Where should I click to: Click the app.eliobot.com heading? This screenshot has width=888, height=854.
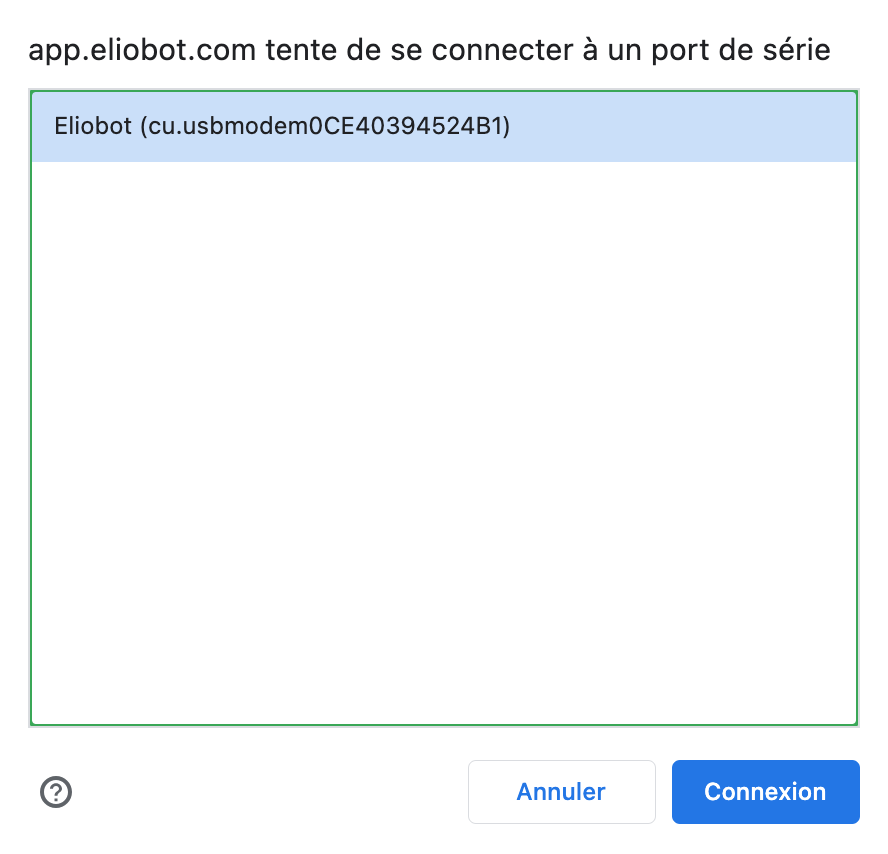click(x=430, y=49)
